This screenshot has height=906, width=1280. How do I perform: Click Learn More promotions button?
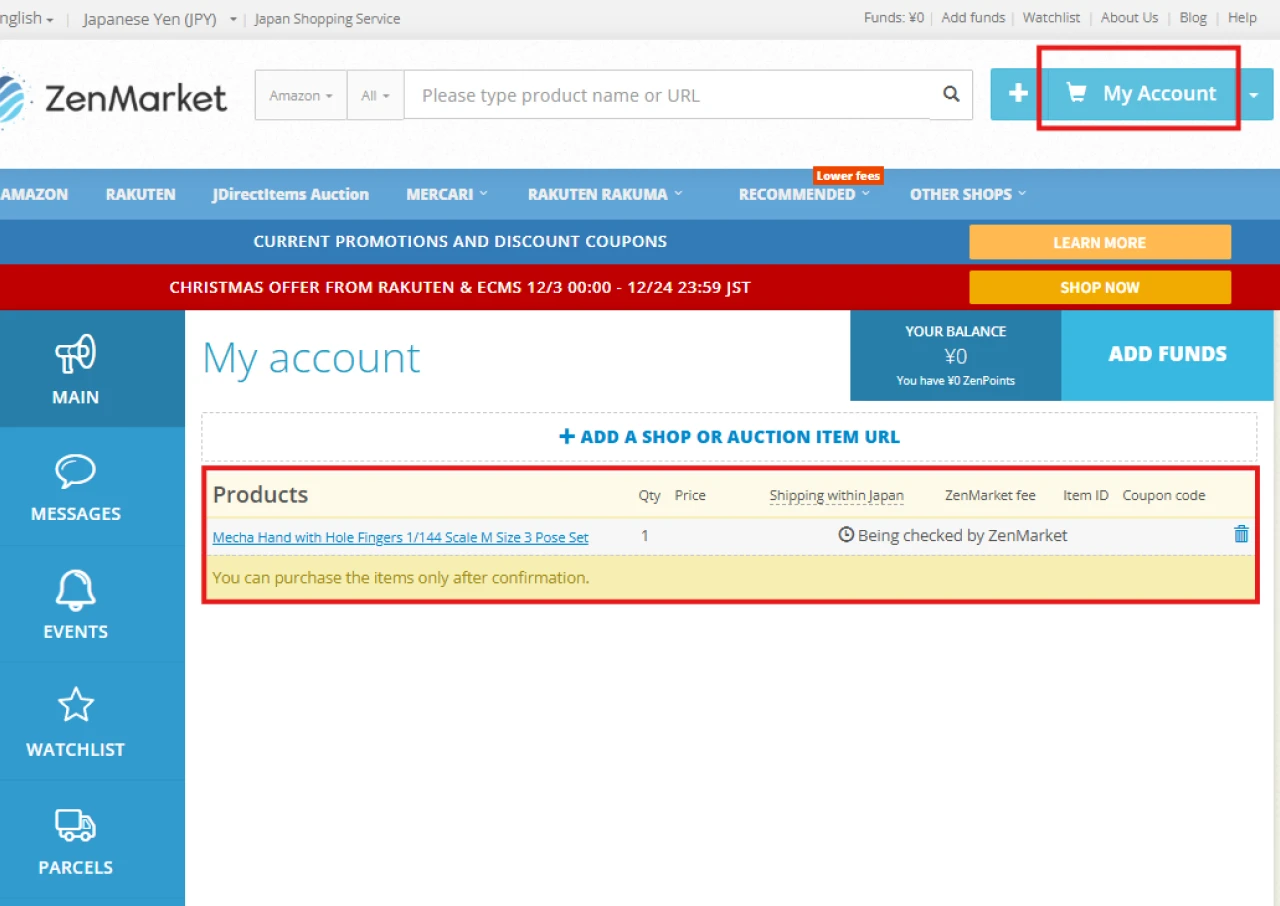1100,242
